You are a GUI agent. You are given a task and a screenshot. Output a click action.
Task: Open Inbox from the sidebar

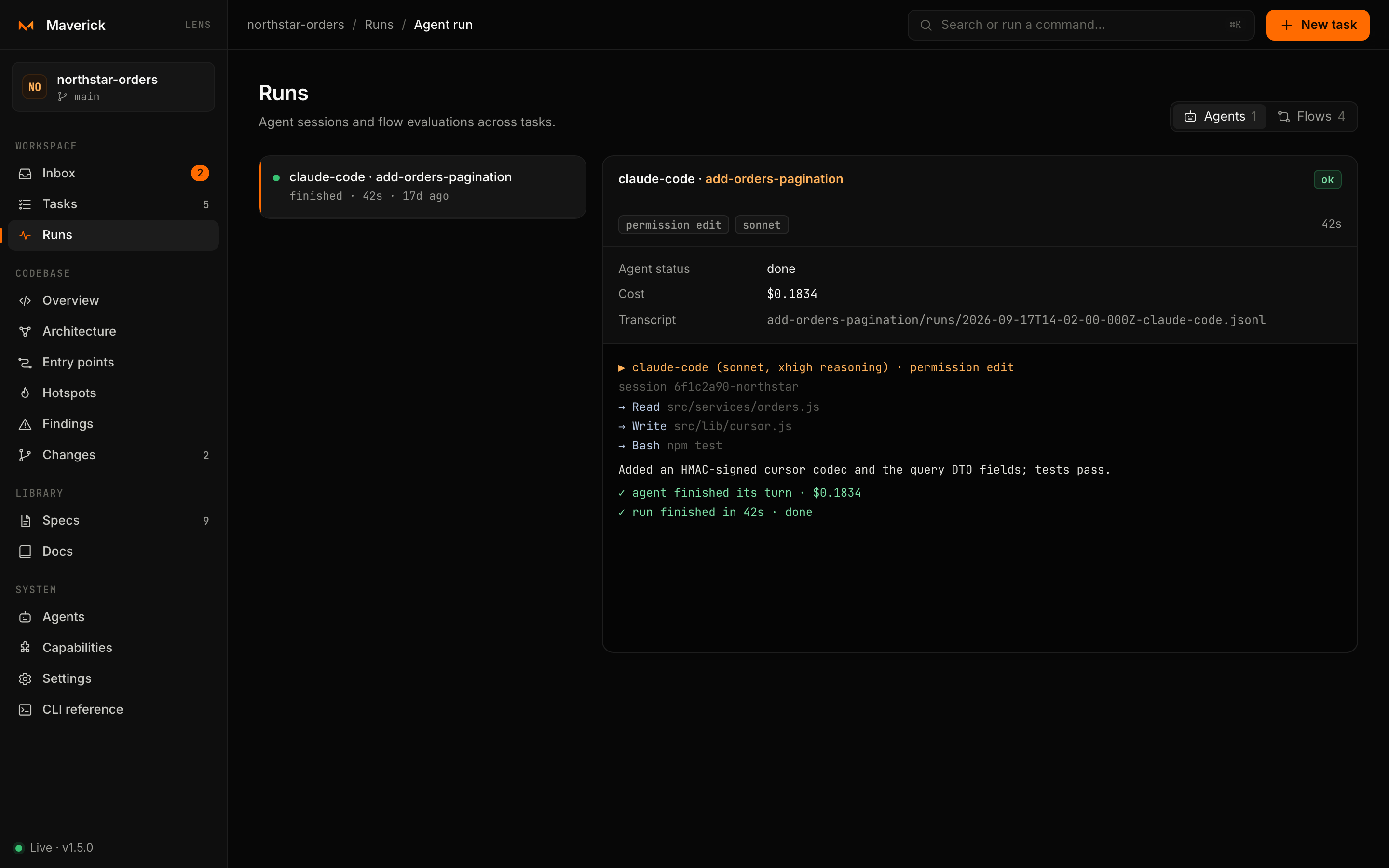pos(113,173)
